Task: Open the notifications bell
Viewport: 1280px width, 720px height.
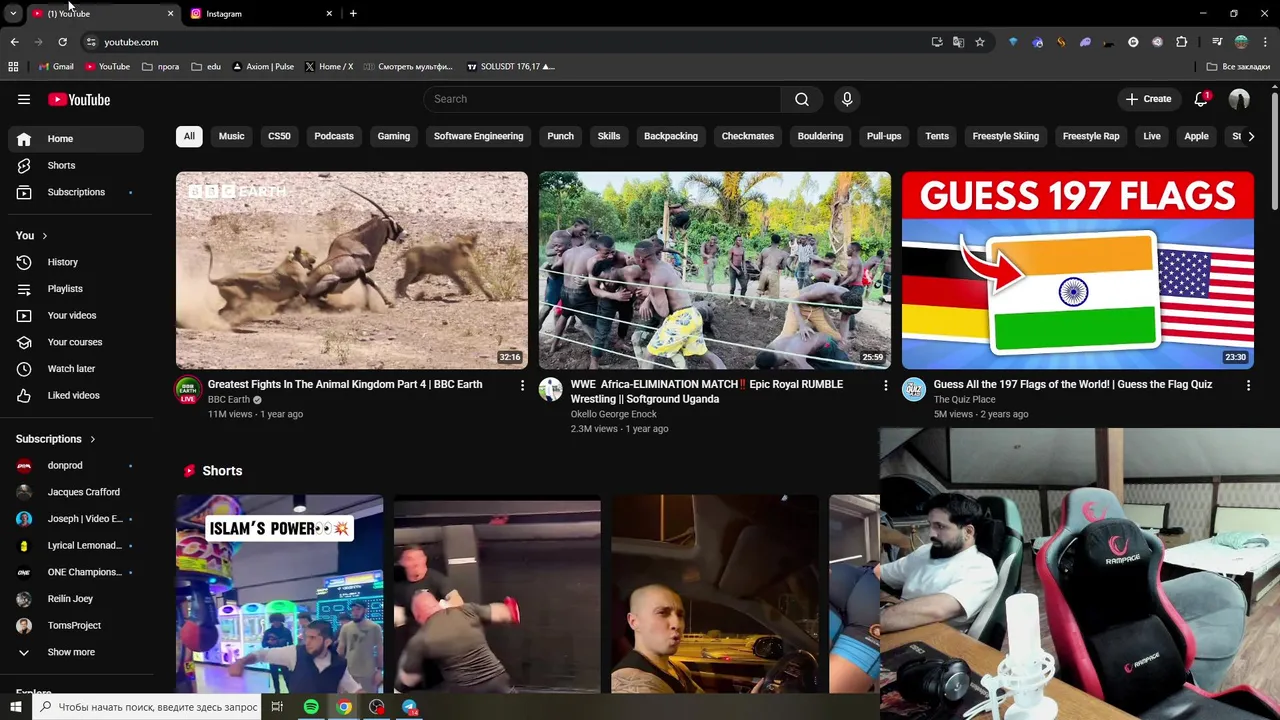Action: 1201,99
